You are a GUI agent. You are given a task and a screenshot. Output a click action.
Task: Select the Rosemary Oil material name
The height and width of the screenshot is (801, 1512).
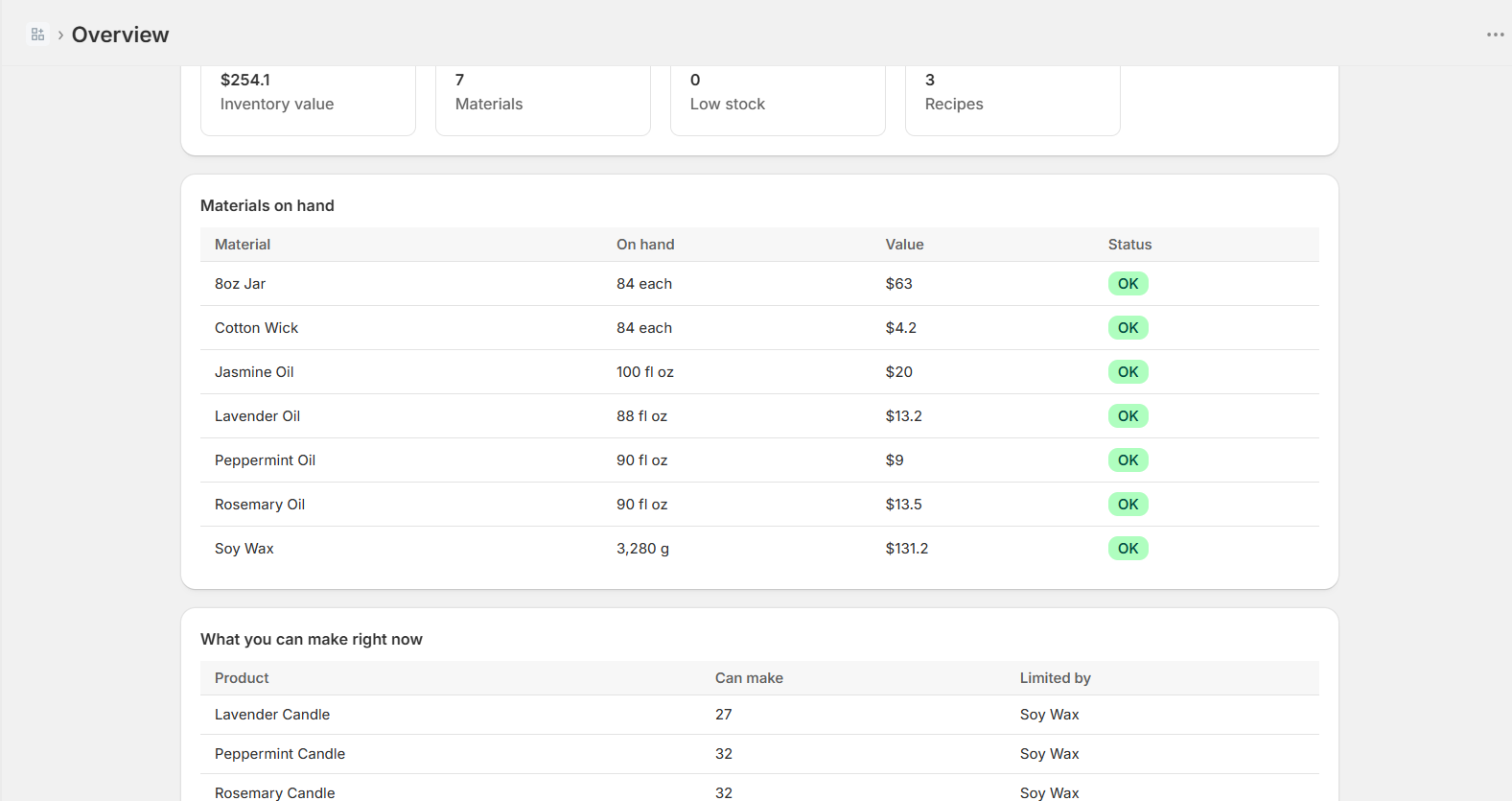click(260, 505)
